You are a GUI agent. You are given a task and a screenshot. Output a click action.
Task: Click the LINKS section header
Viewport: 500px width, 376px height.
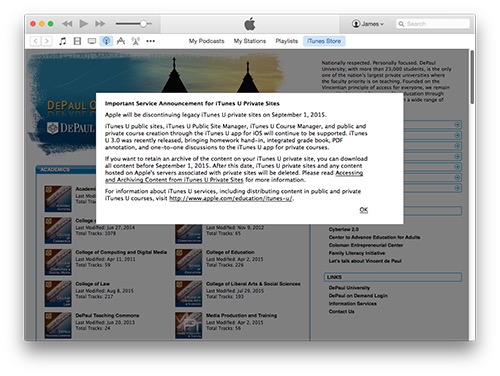coord(393,277)
